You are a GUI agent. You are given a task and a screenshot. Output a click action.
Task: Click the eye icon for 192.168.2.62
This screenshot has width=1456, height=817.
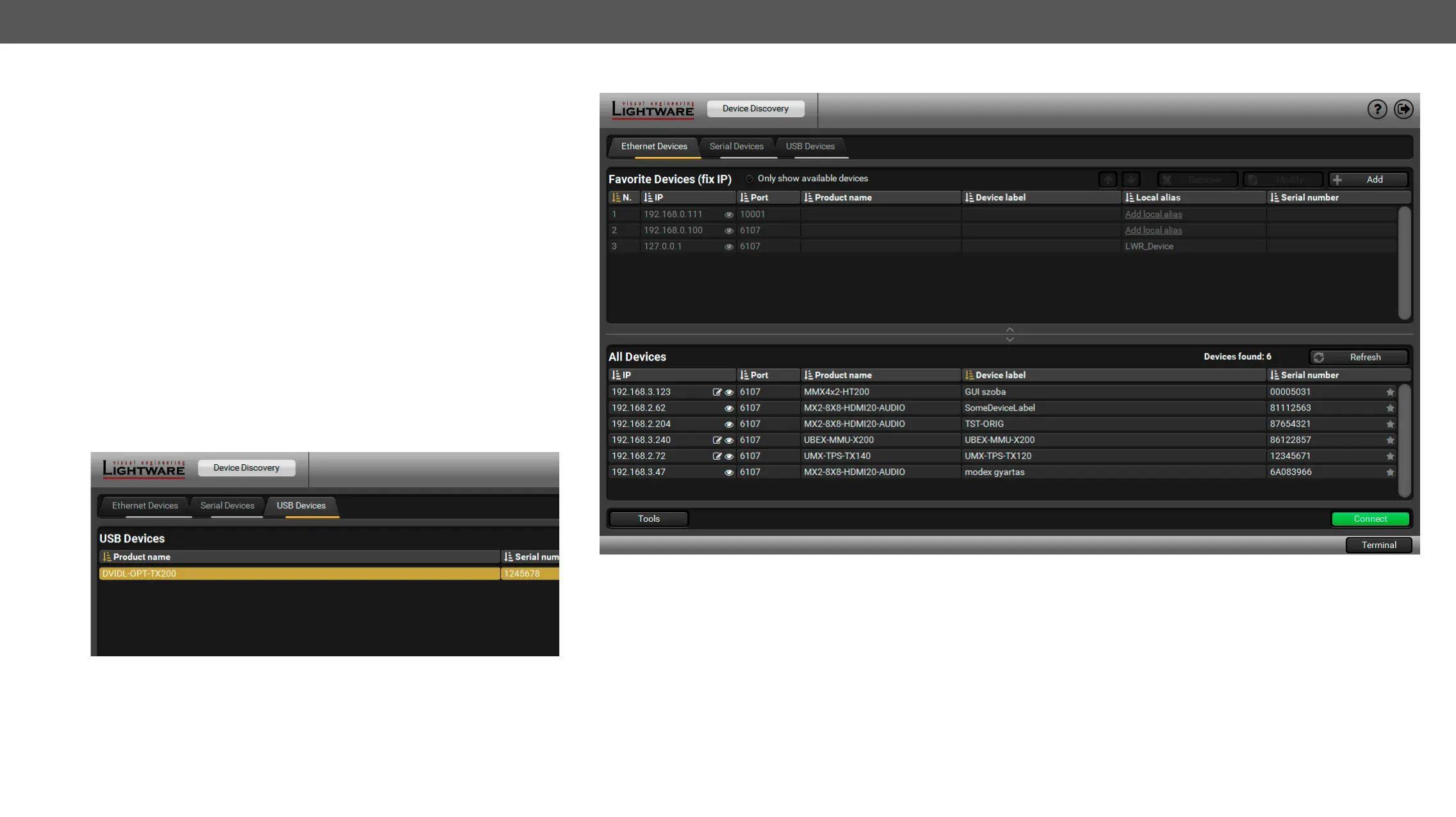click(729, 408)
